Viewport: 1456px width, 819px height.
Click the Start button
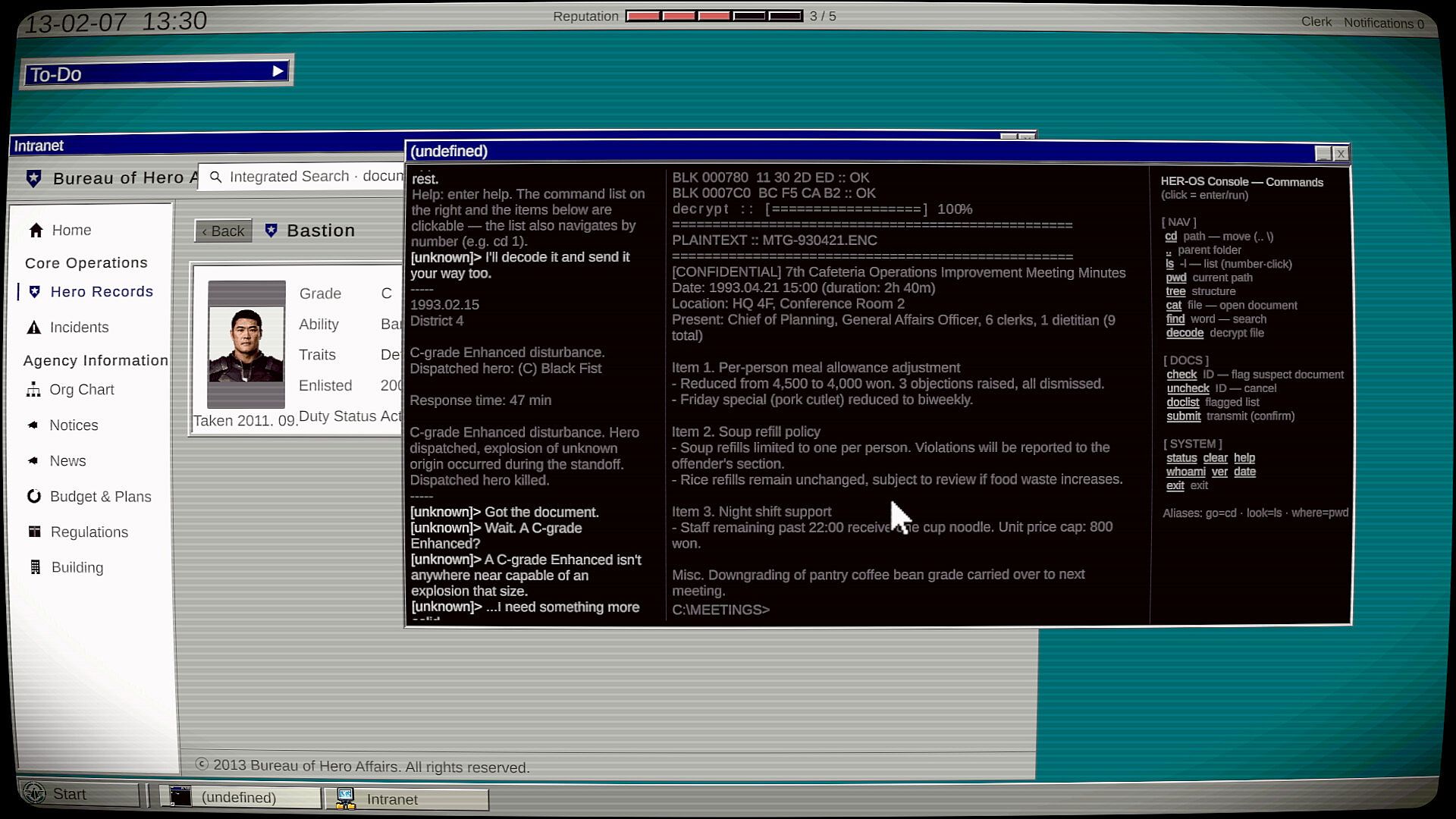click(79, 793)
